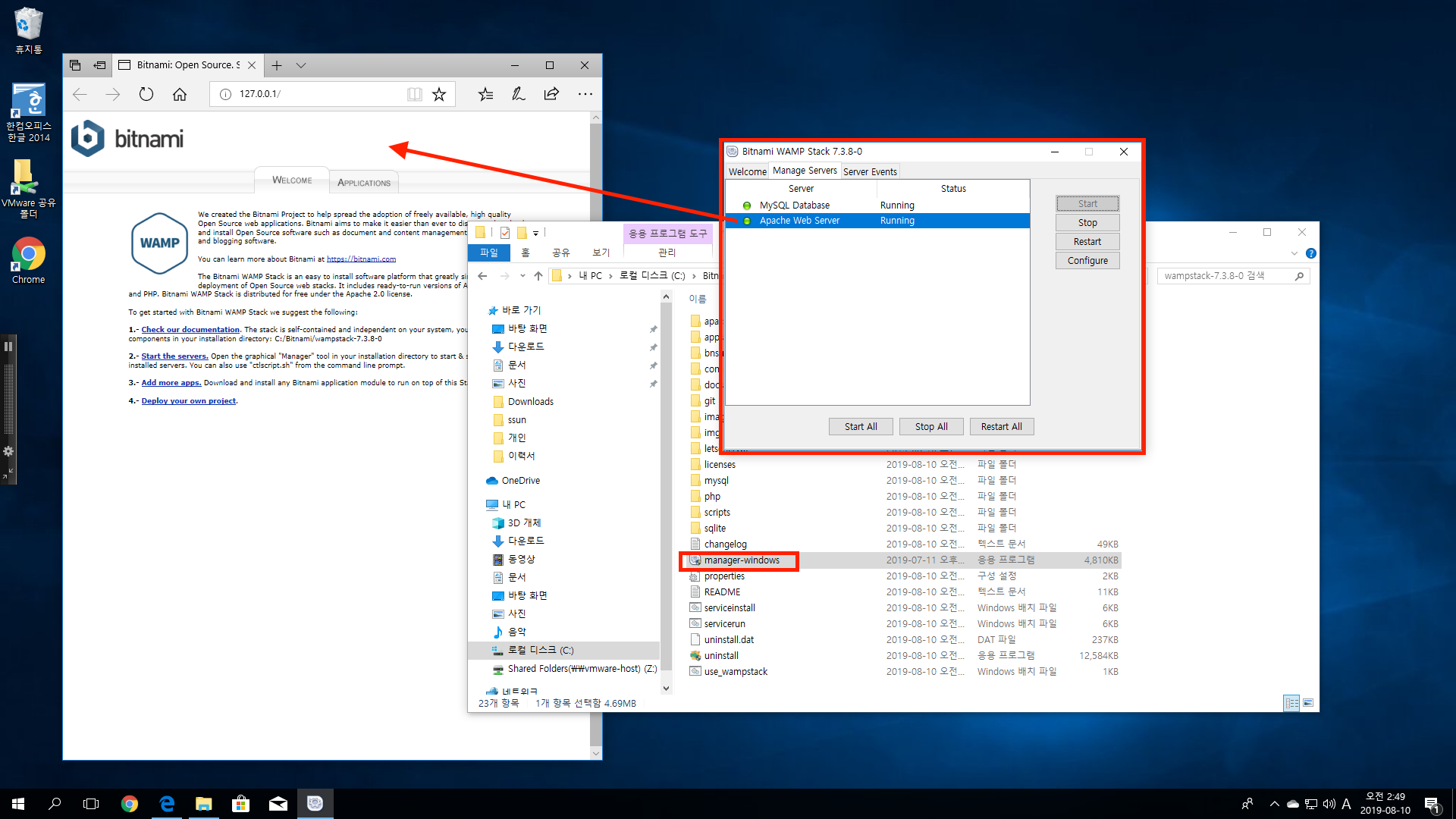This screenshot has width=1456, height=819.
Task: Open Deploy your own project link
Action: [x=189, y=401]
